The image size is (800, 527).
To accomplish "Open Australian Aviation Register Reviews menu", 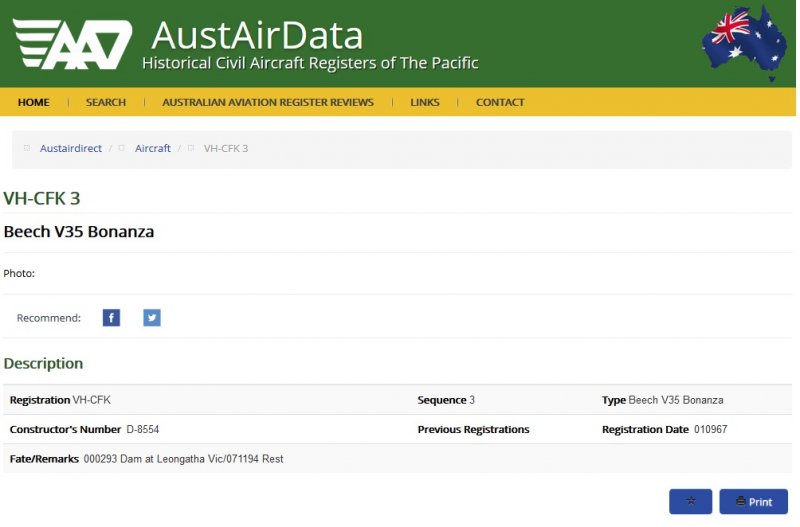I will [268, 102].
